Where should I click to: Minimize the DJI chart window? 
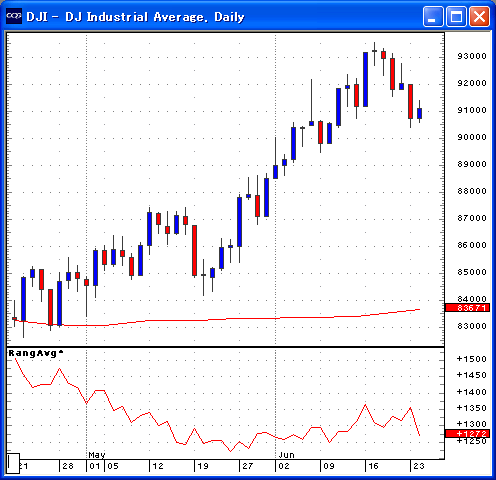tap(433, 16)
